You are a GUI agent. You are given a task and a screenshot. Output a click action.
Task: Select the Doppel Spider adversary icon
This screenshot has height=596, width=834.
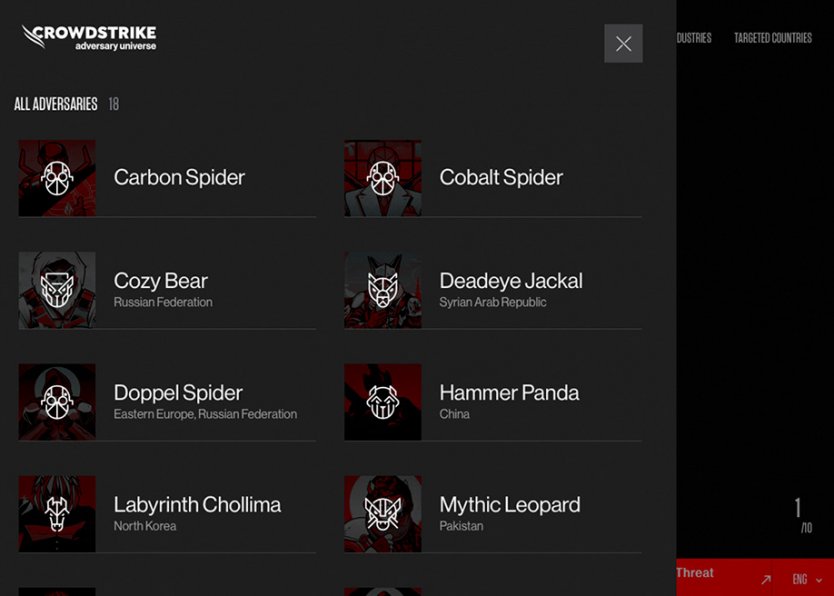click(57, 402)
